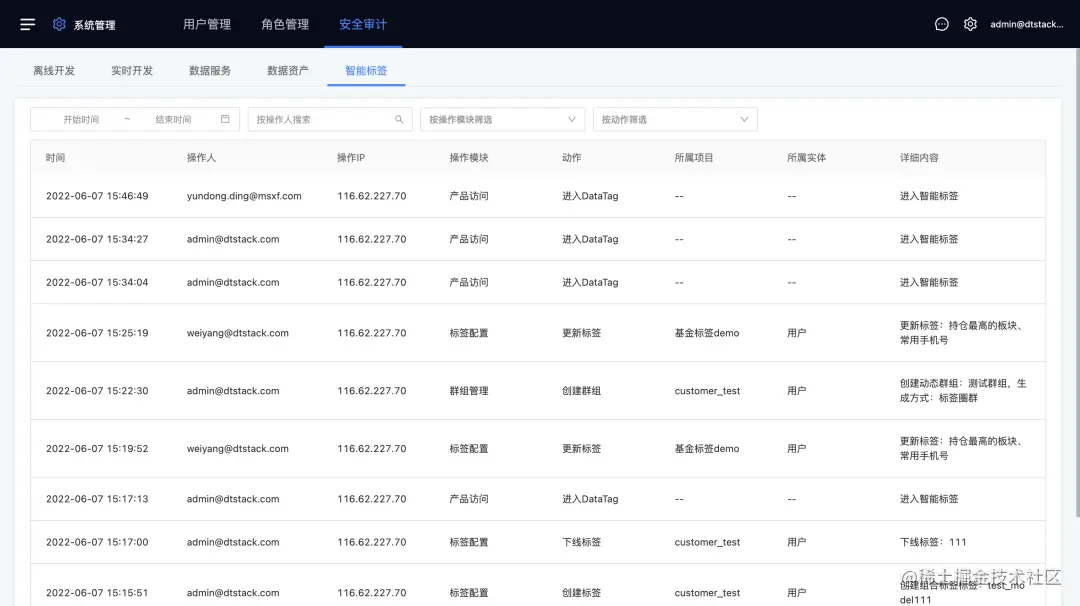Switch to 用户管理 menu

point(207,24)
